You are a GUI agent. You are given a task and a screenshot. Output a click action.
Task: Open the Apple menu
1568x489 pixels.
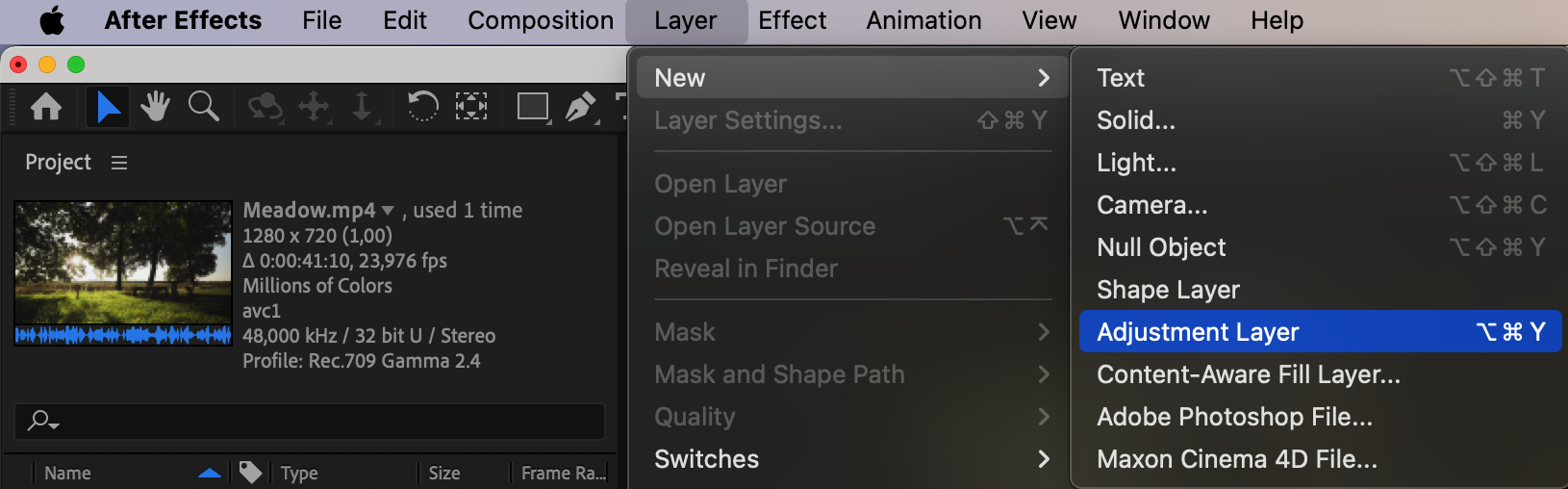52,20
